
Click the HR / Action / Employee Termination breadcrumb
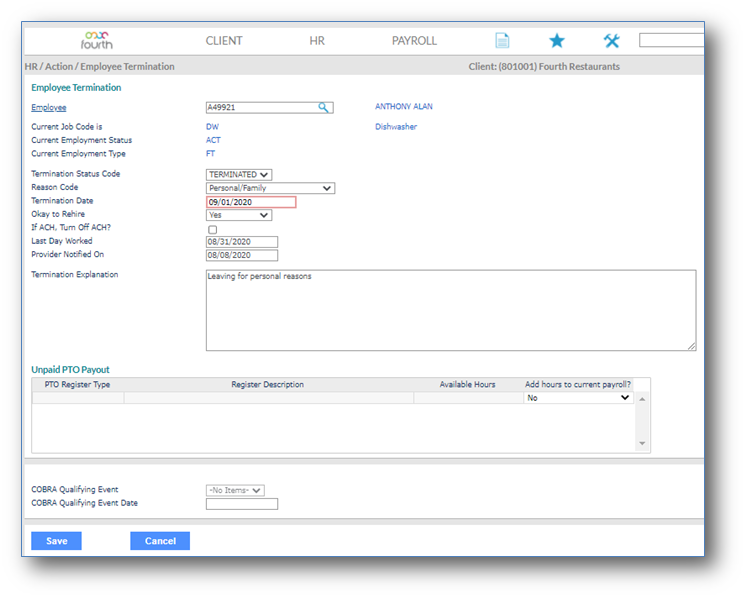(x=100, y=66)
